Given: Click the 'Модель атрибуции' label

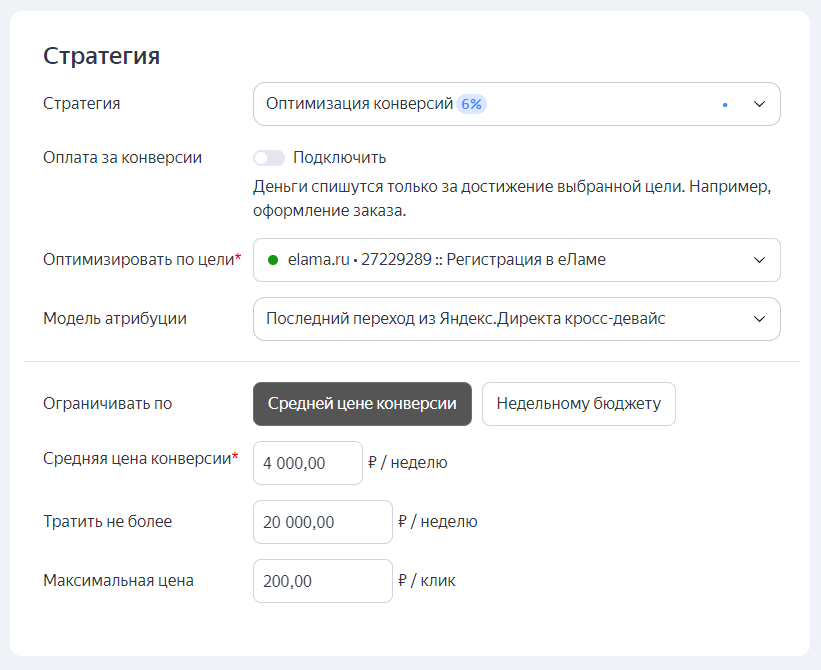Looking at the screenshot, I should [x=115, y=319].
